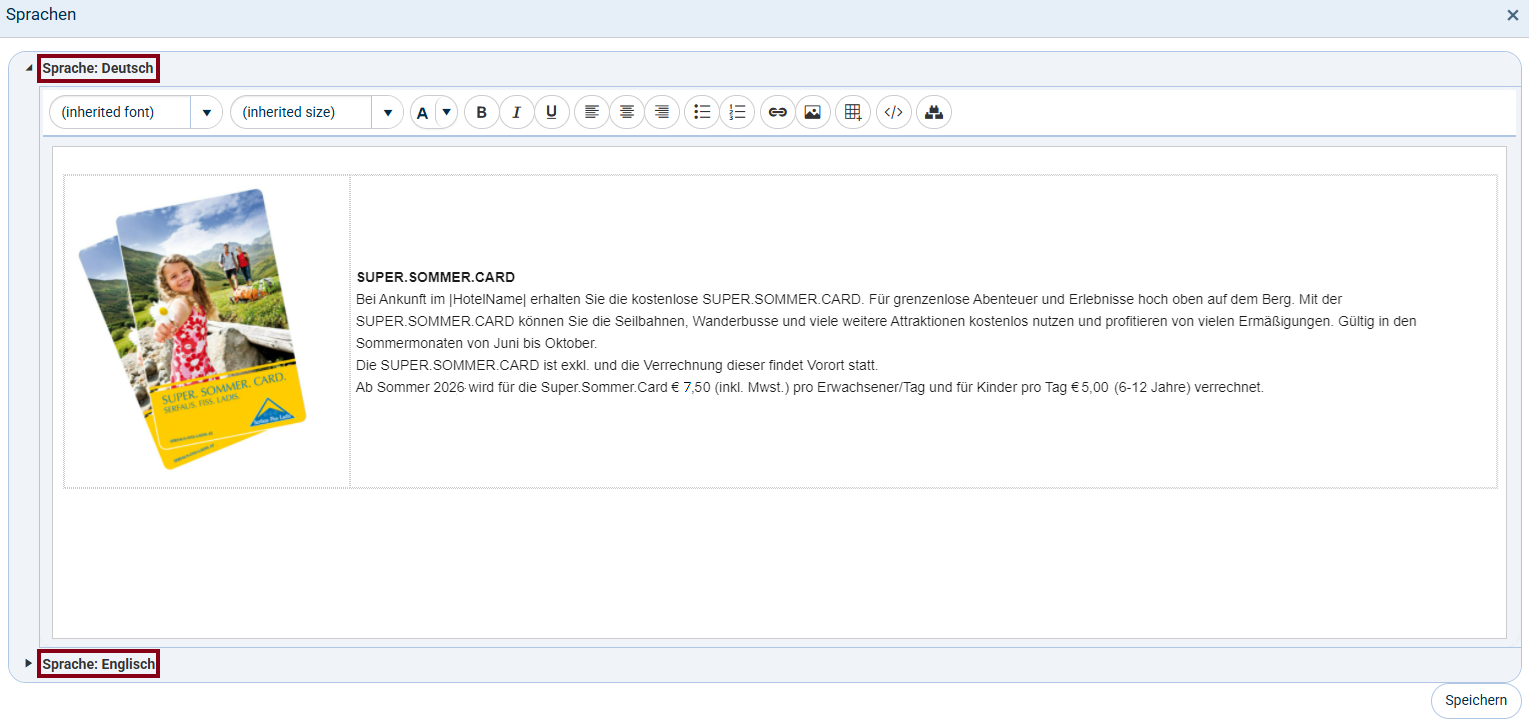Insert a hyperlink
Screen dimensions: 1529x726
pyautogui.click(x=777, y=112)
